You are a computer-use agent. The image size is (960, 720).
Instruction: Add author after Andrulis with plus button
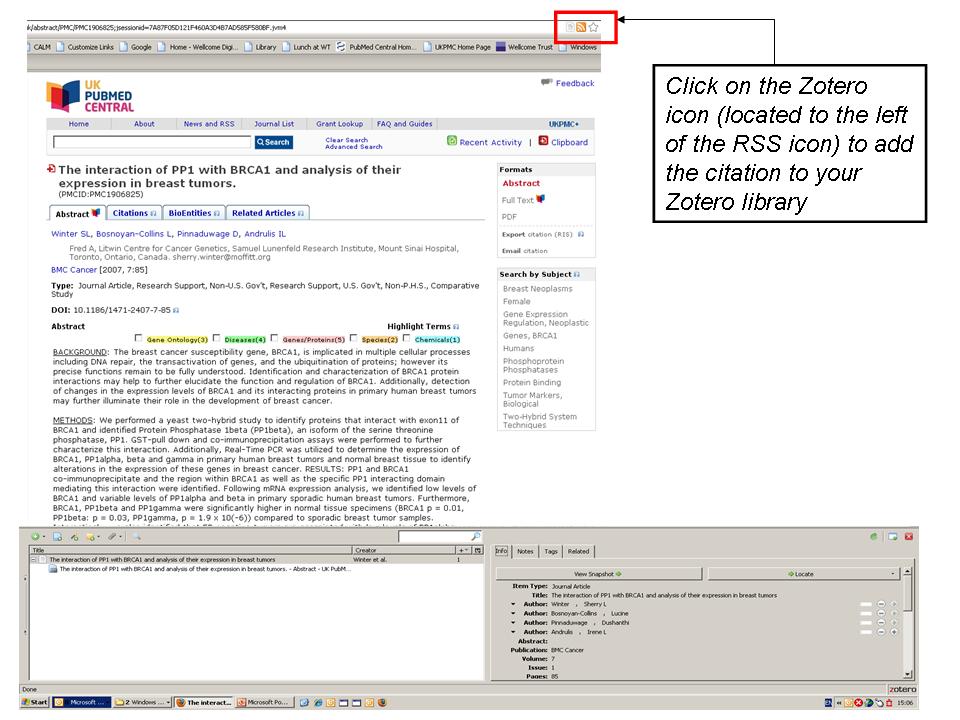click(x=894, y=632)
